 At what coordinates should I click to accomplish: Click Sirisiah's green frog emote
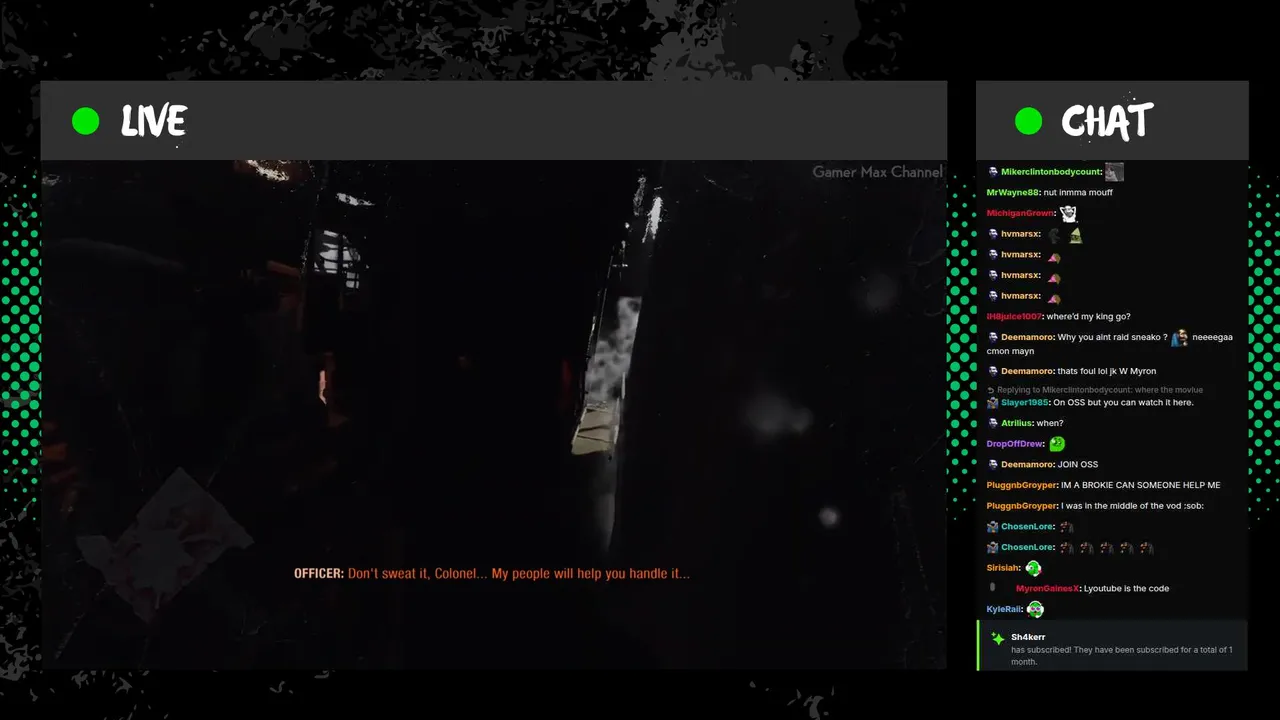1033,568
